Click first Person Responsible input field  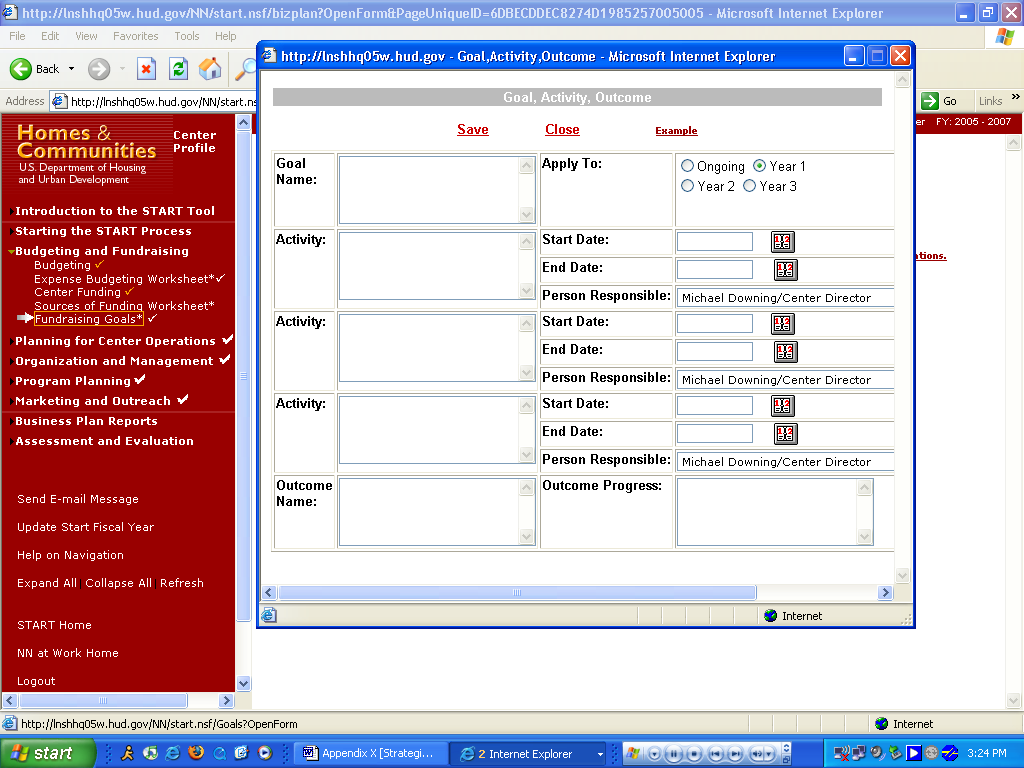[x=785, y=298]
